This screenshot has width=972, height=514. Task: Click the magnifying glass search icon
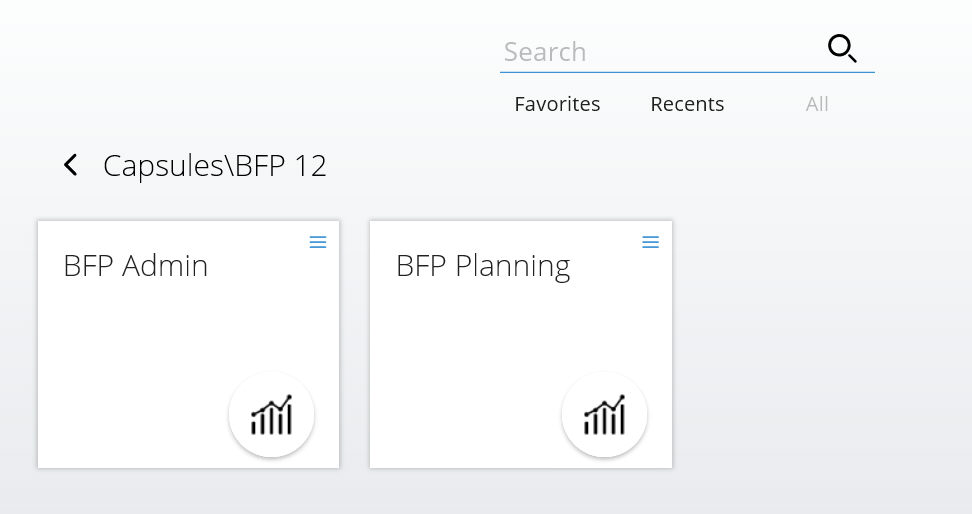[842, 49]
